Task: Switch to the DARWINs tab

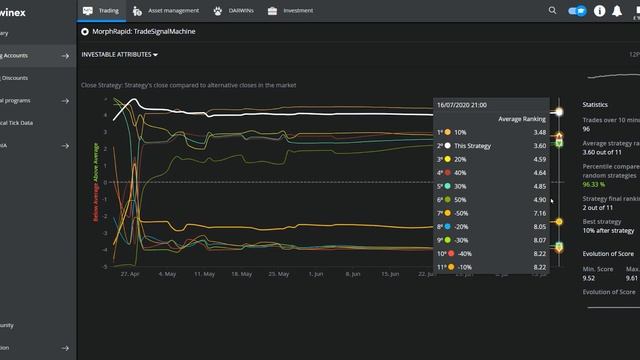Action: tap(233, 11)
